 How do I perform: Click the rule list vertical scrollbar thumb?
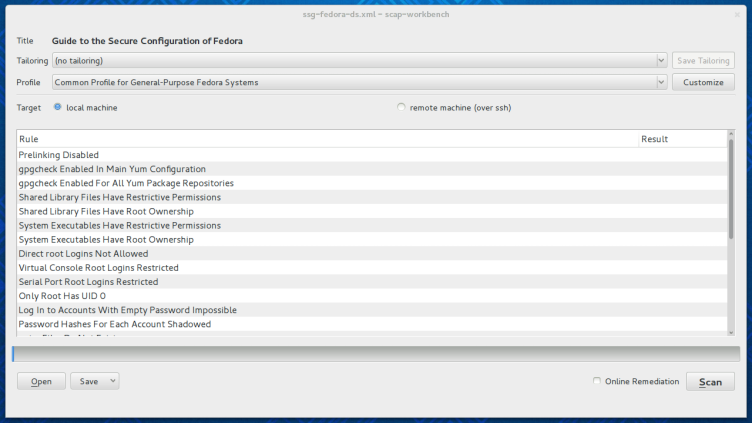click(731, 189)
